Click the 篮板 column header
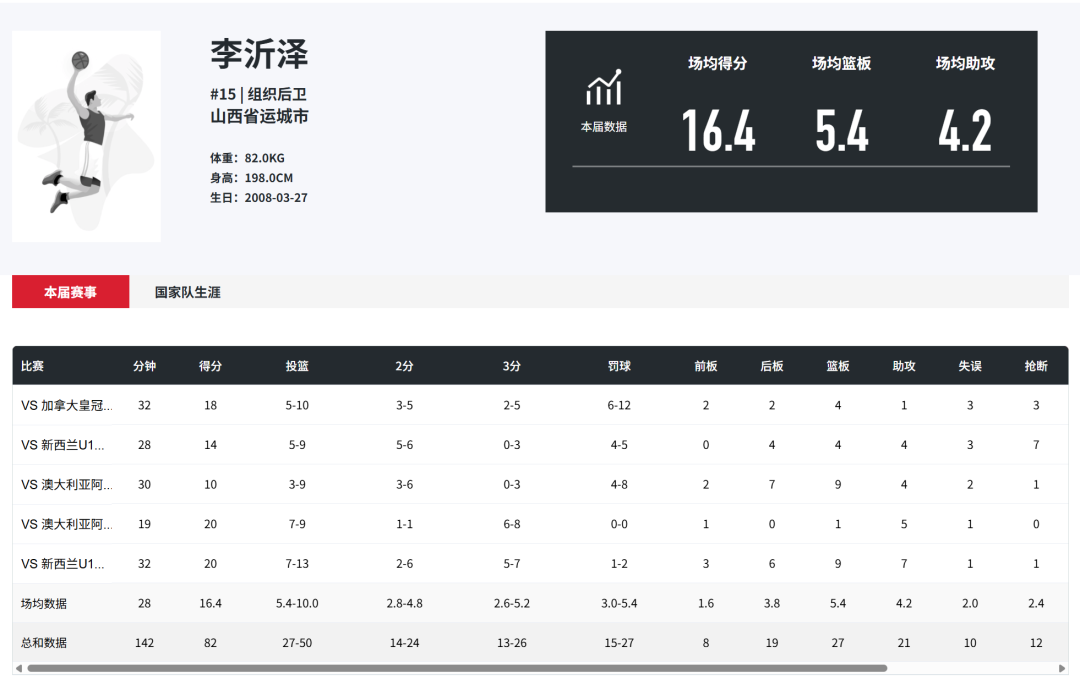 838,366
